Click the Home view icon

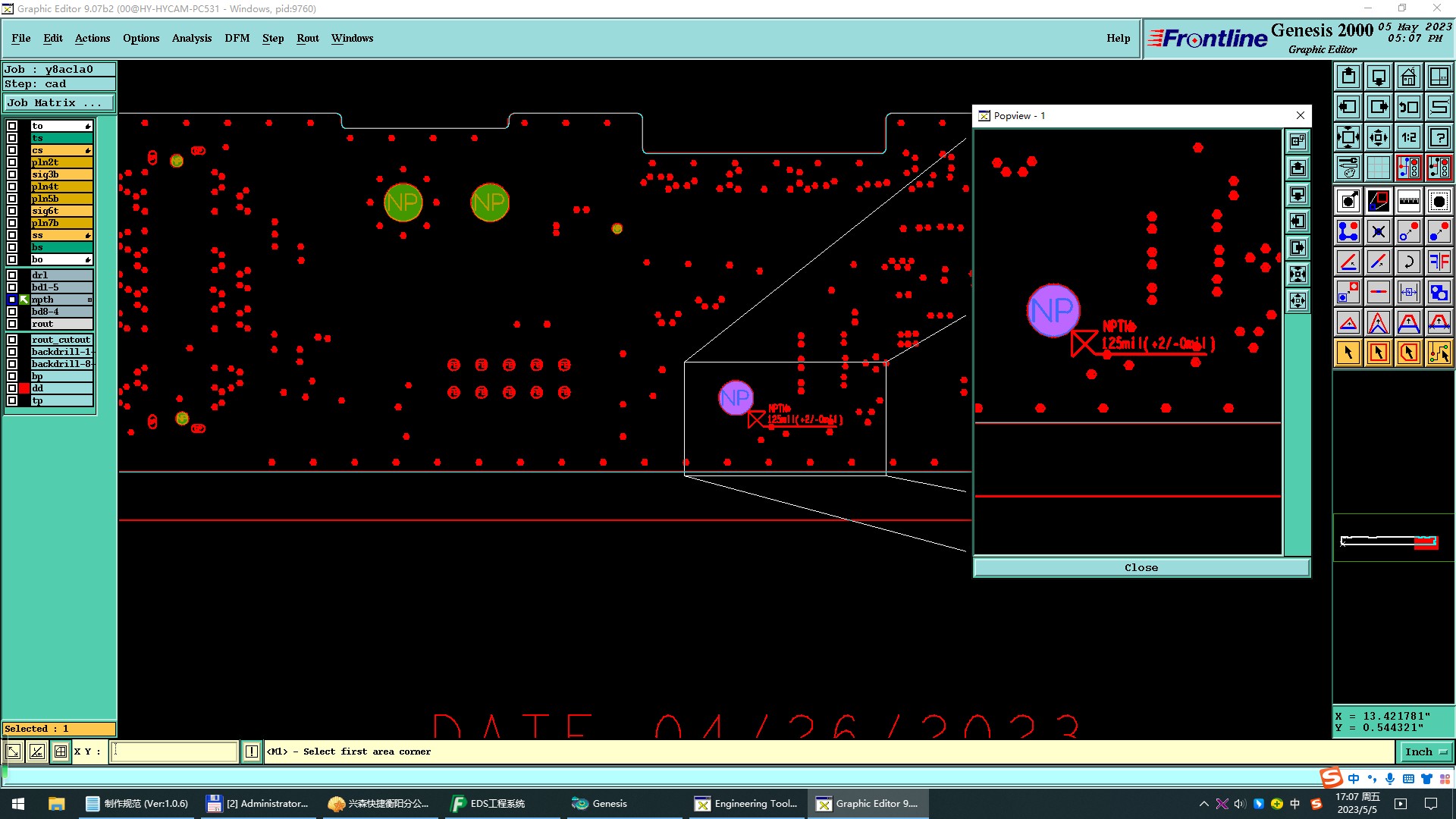1408,77
